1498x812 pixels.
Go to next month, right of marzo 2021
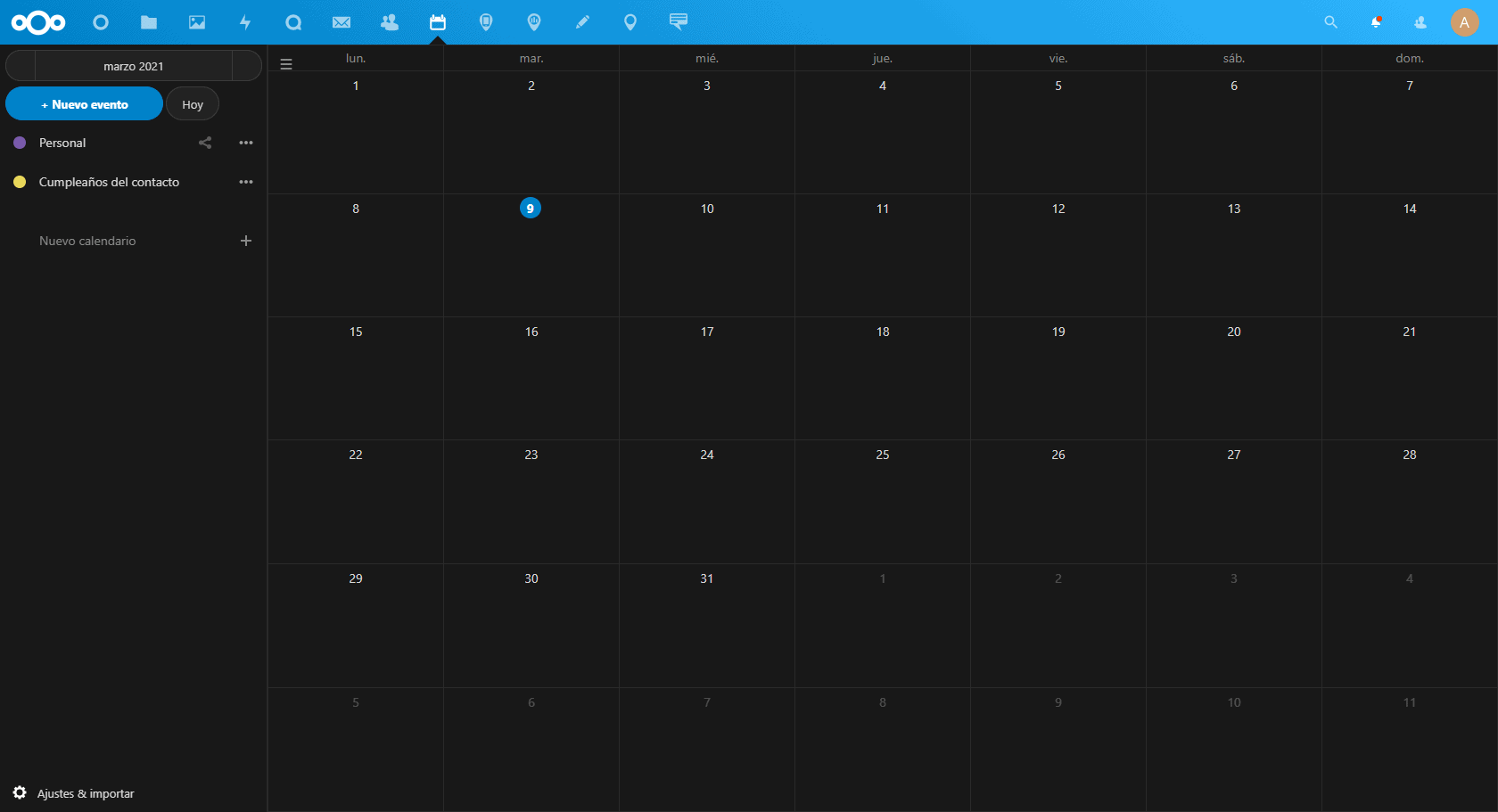click(247, 66)
